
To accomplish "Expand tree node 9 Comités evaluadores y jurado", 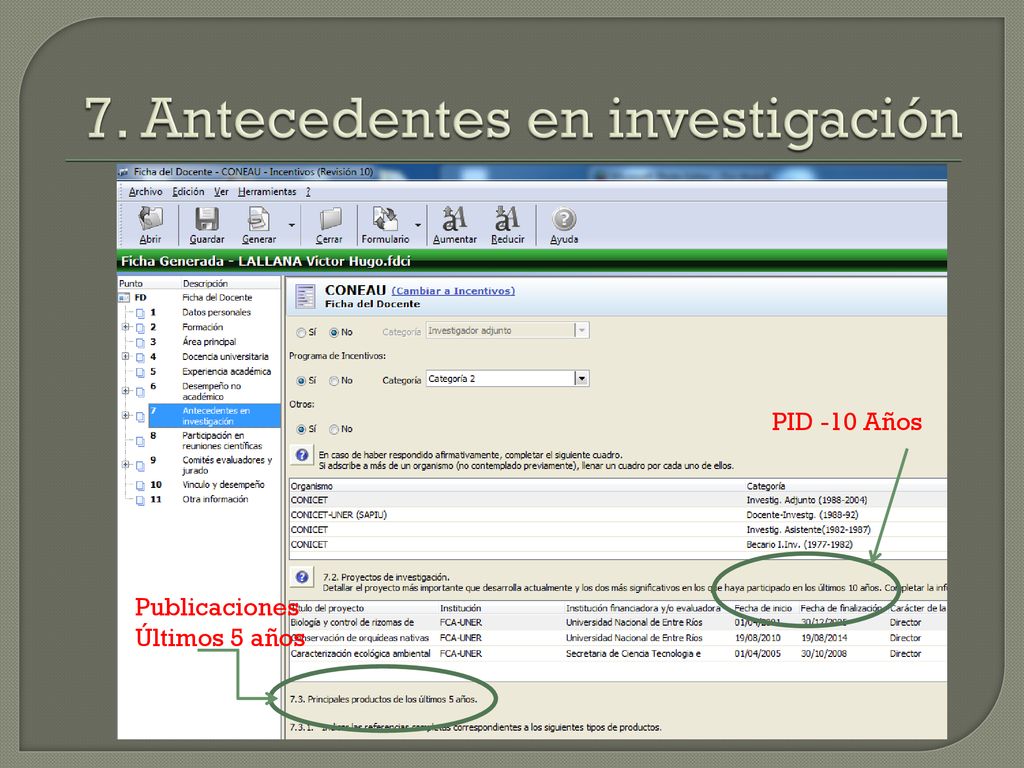I will pos(125,464).
